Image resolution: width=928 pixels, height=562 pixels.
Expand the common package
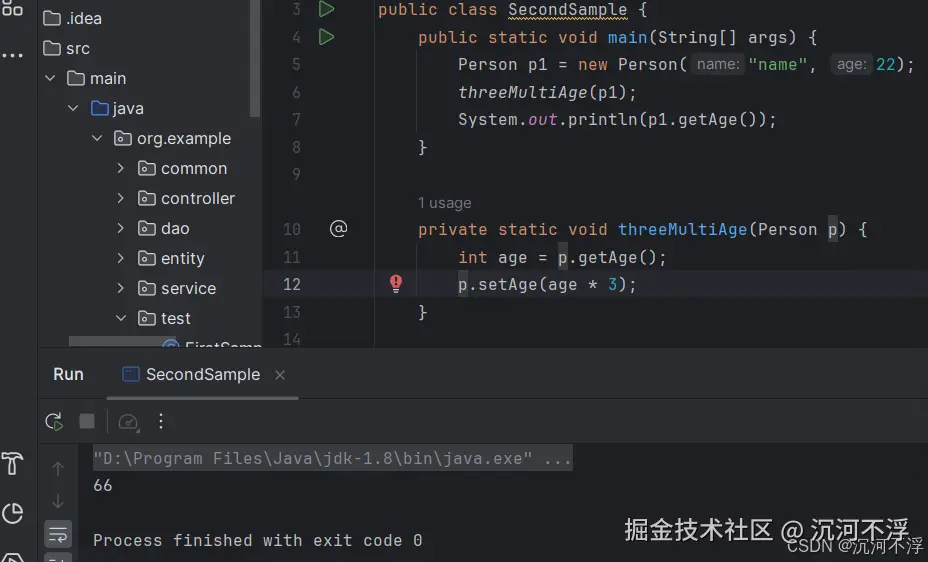(x=121, y=169)
